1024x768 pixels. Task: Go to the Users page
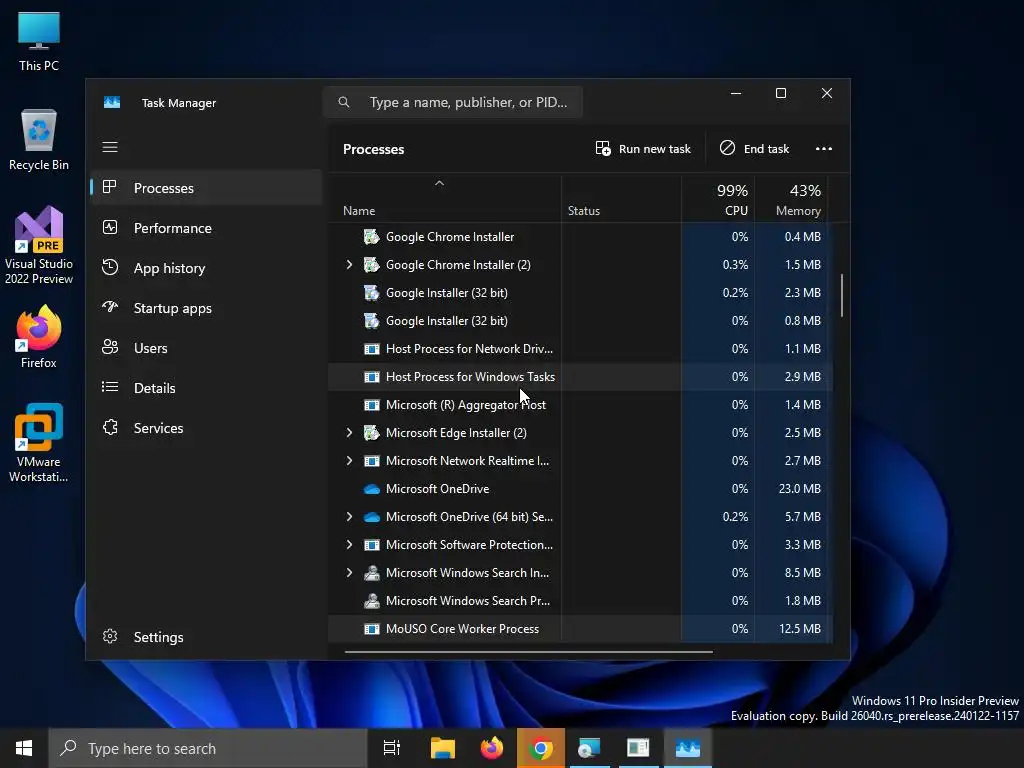tap(206, 348)
